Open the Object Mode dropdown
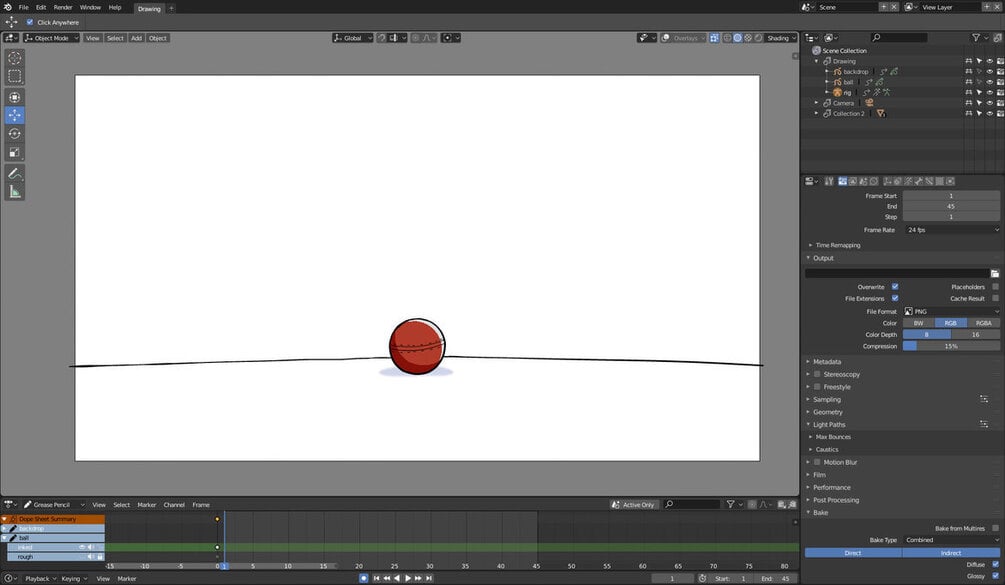The width and height of the screenshot is (1005, 585). pos(51,38)
